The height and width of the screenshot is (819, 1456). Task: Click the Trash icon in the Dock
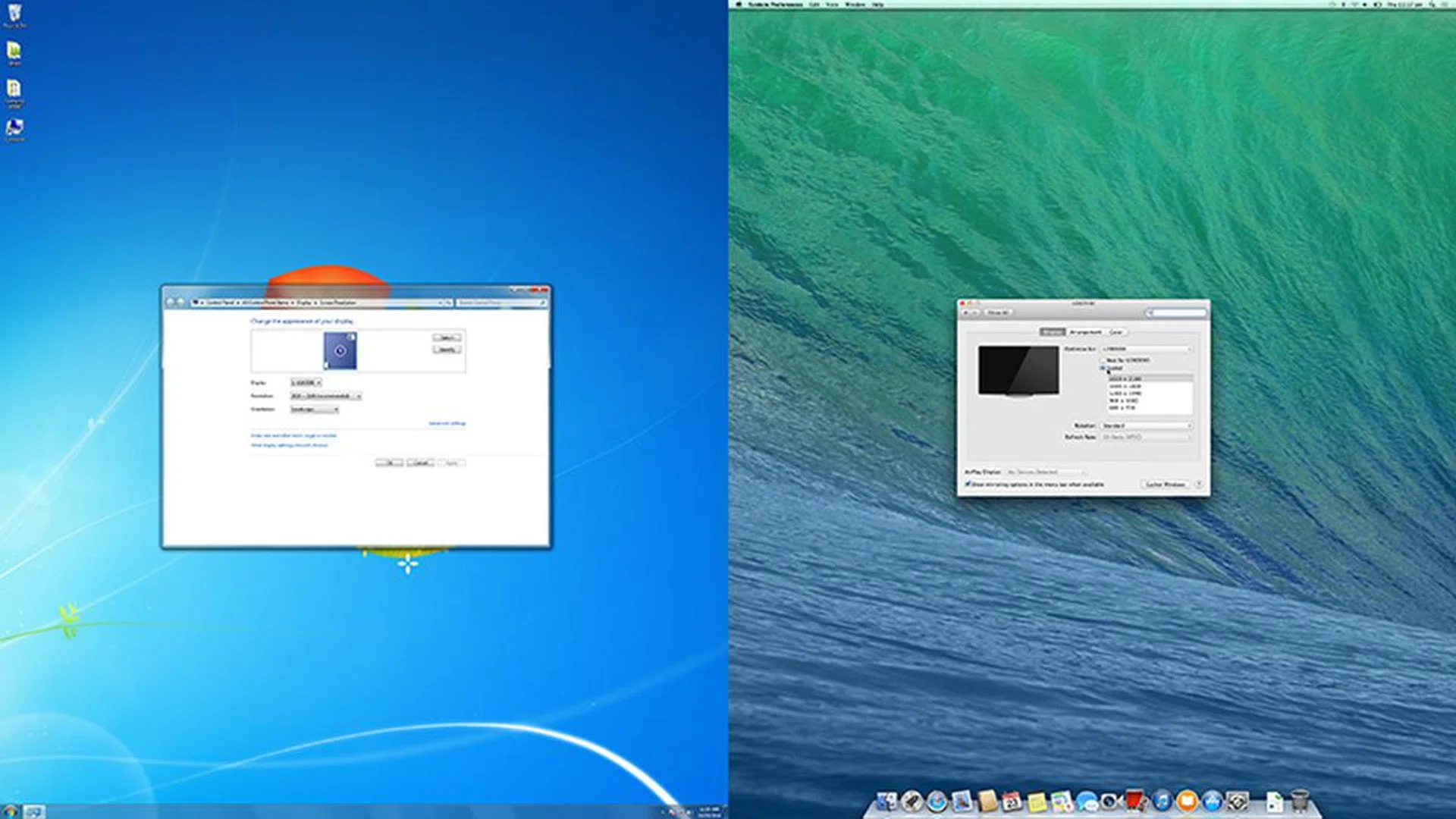[1300, 800]
